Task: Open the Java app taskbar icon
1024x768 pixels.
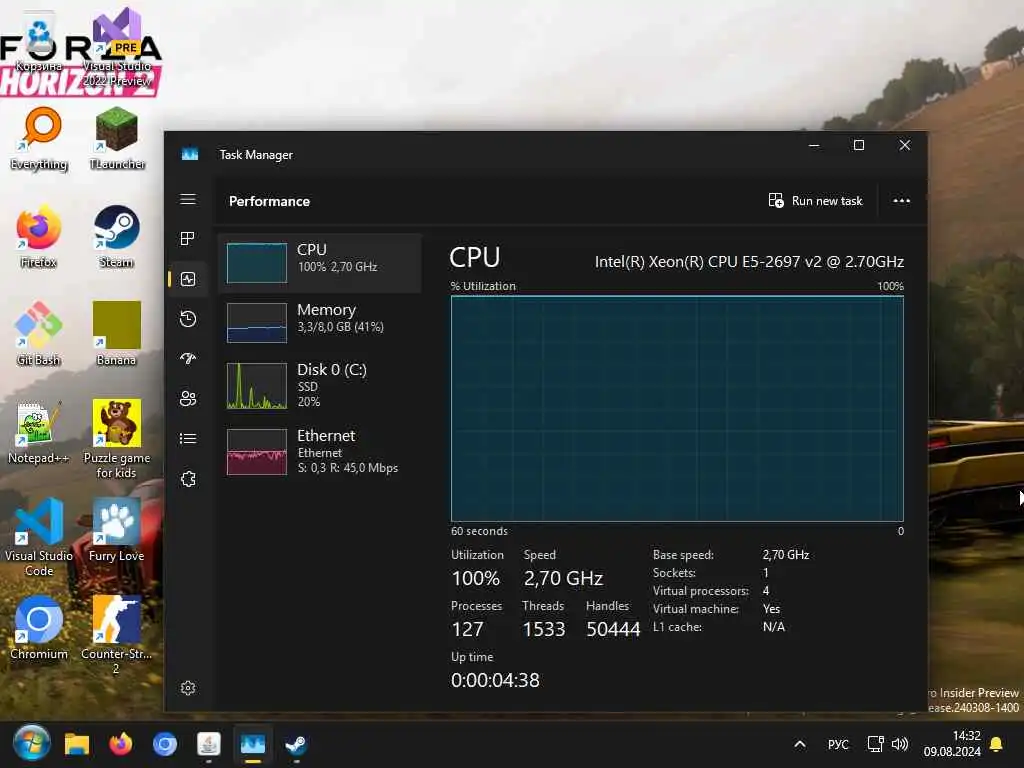Action: tap(209, 744)
